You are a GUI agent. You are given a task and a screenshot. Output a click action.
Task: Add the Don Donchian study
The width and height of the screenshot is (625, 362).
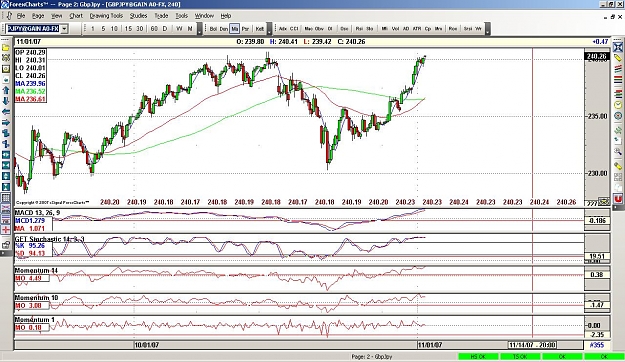[x=224, y=29]
